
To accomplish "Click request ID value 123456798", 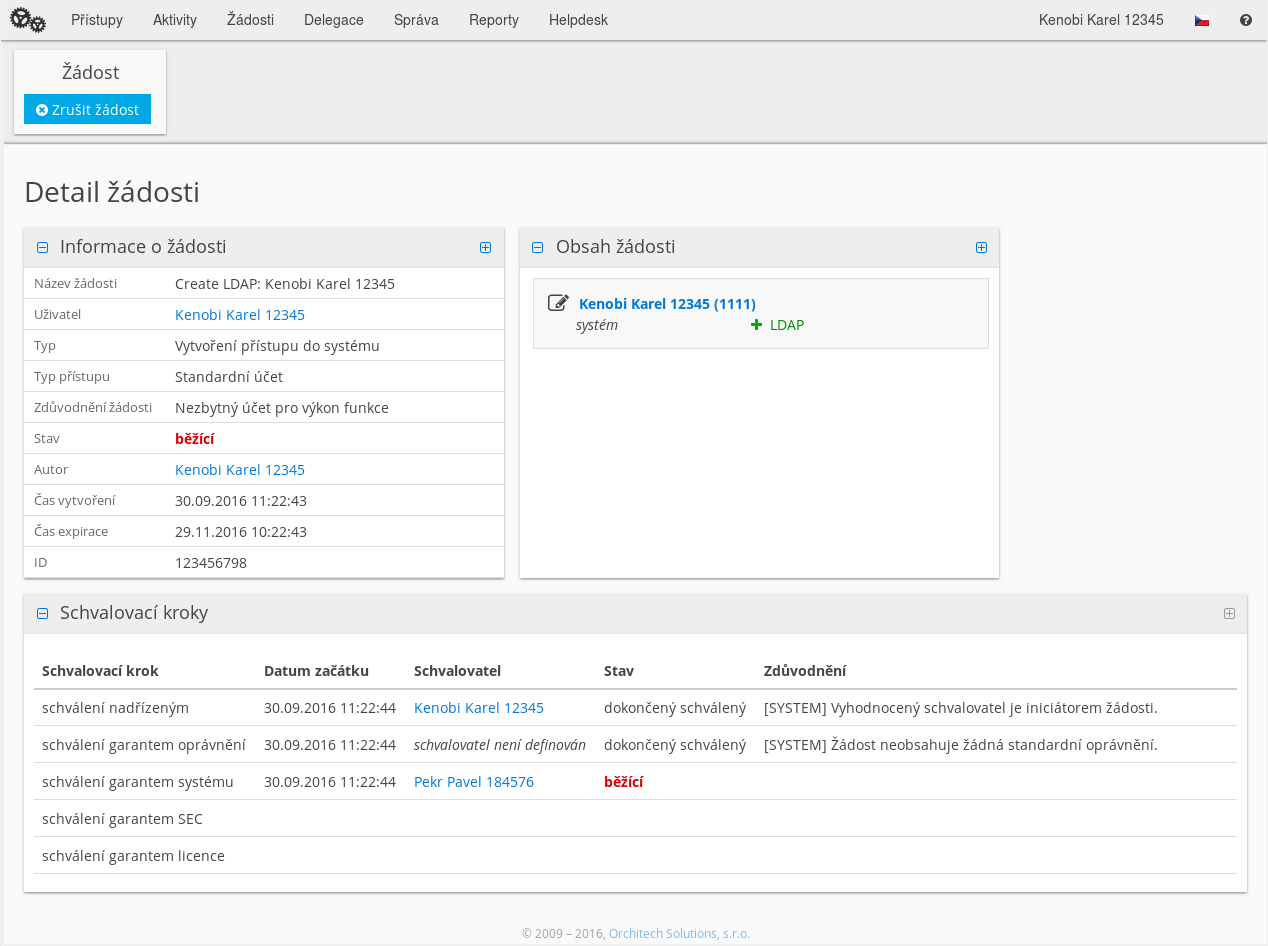I will (x=211, y=563).
